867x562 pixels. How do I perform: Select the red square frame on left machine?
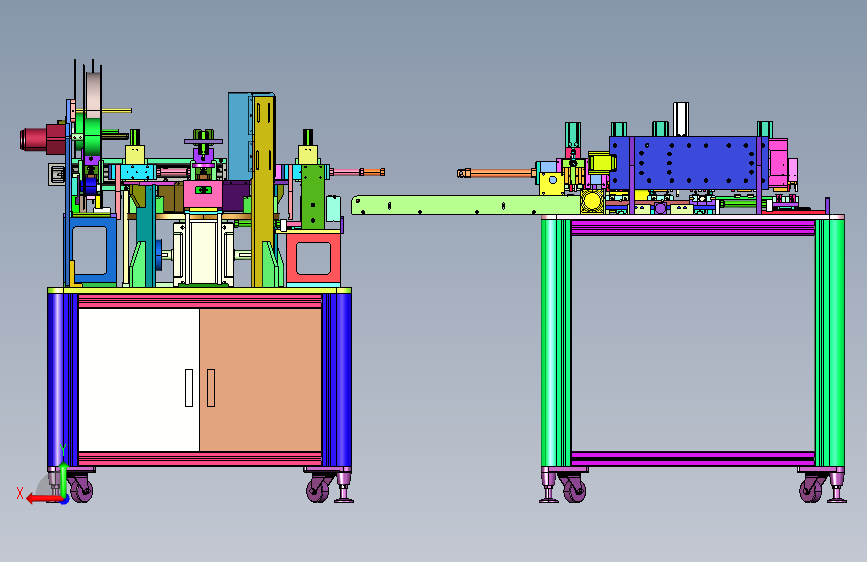[313, 259]
